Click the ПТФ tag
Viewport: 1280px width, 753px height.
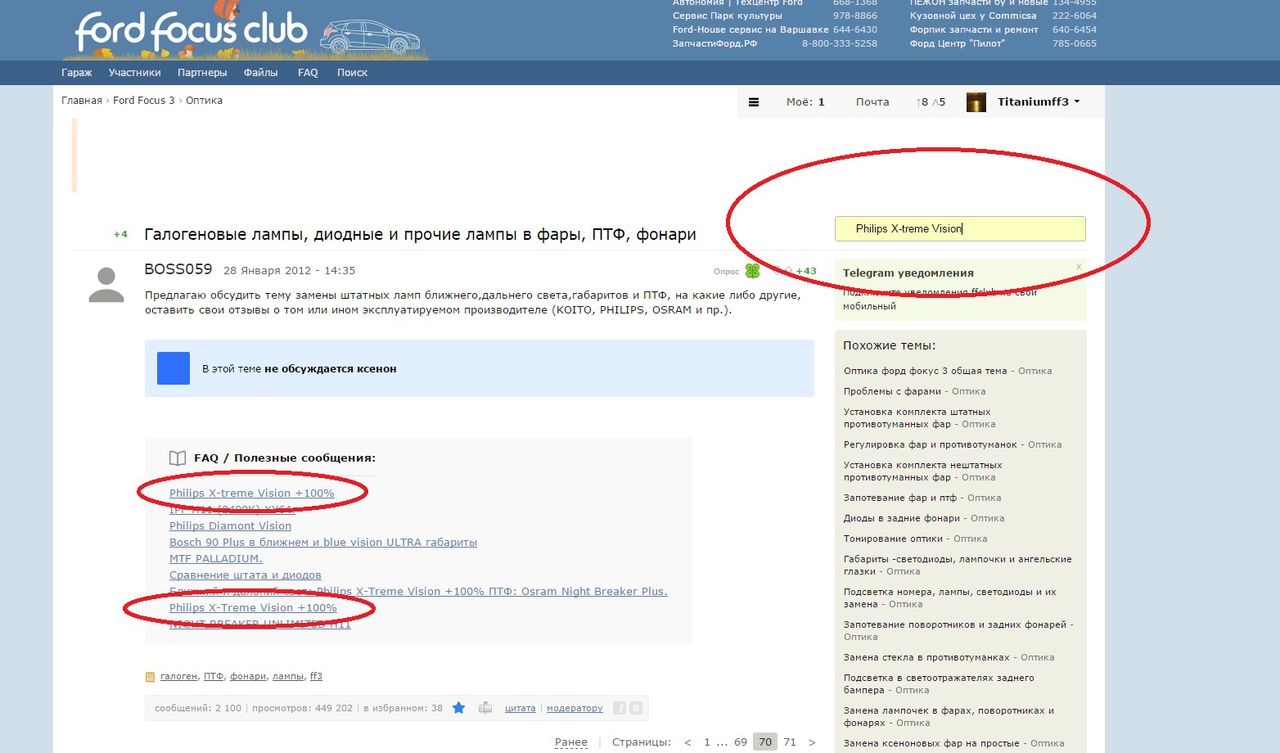214,677
